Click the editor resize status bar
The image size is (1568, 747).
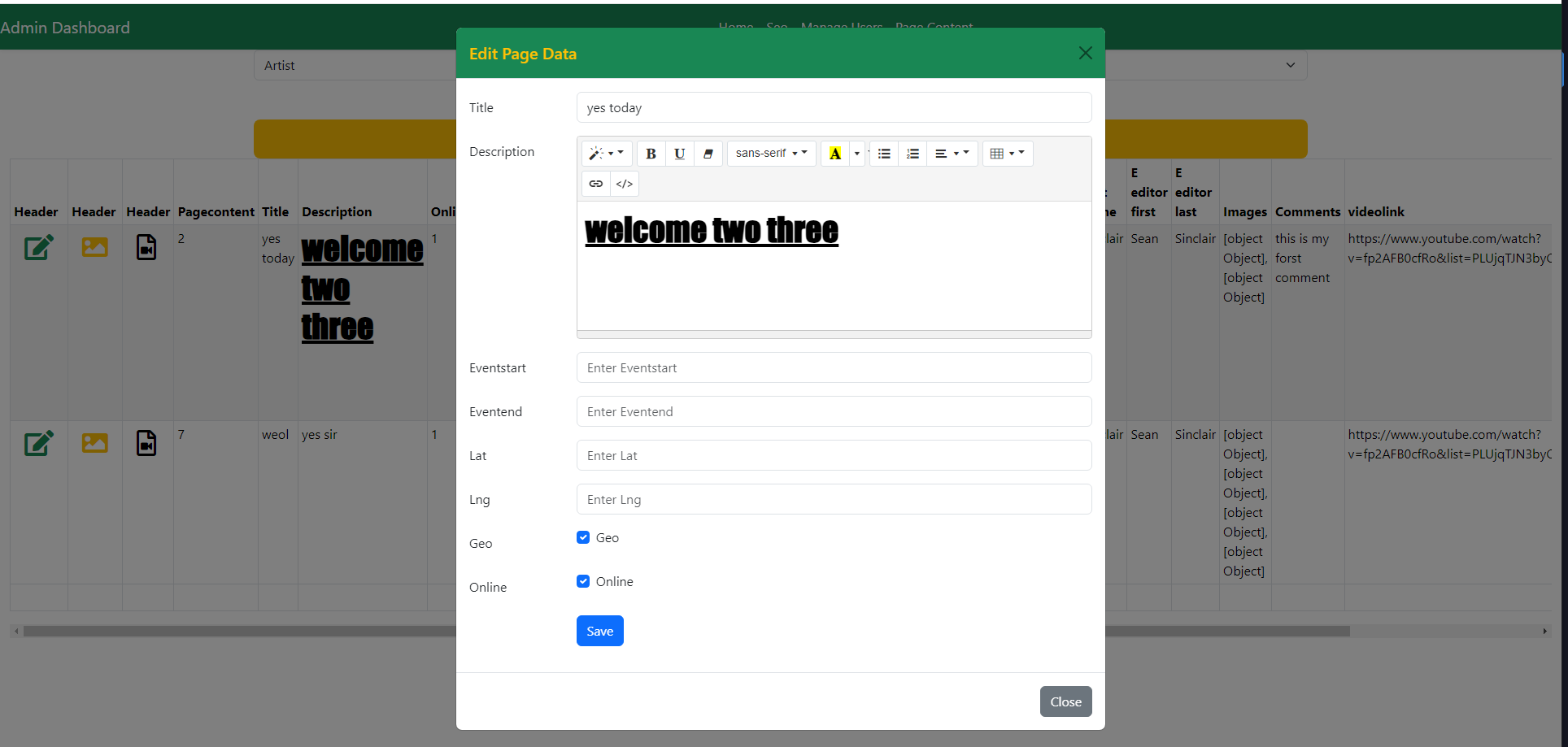pyautogui.click(x=834, y=334)
